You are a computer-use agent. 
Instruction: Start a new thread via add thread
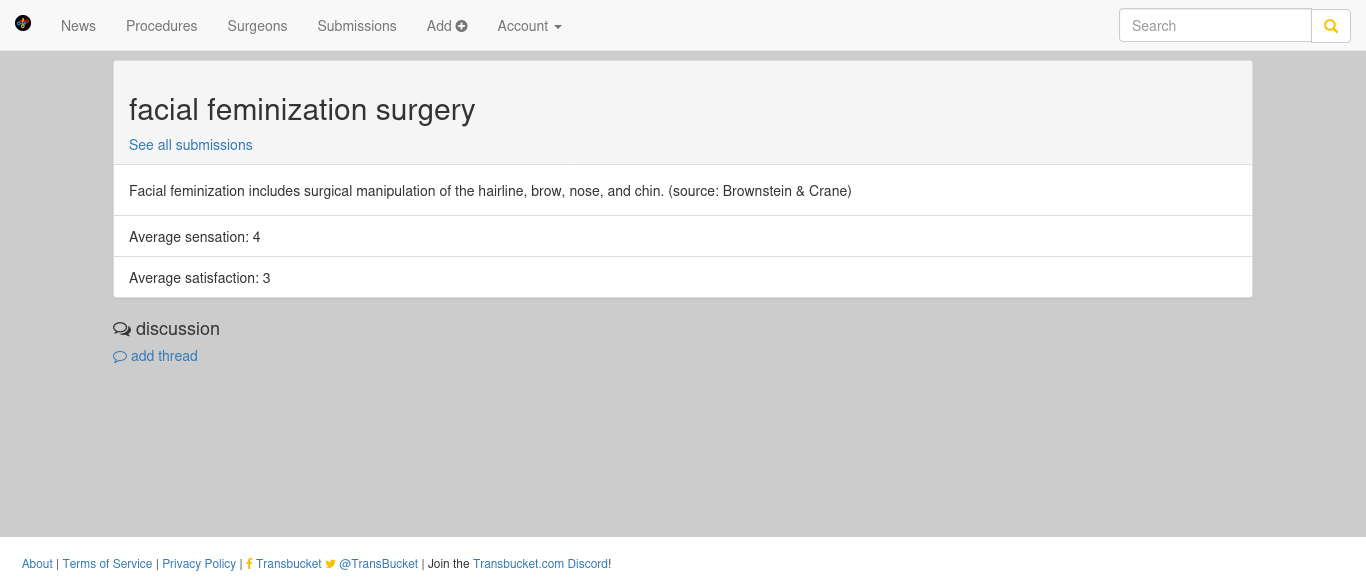(164, 356)
